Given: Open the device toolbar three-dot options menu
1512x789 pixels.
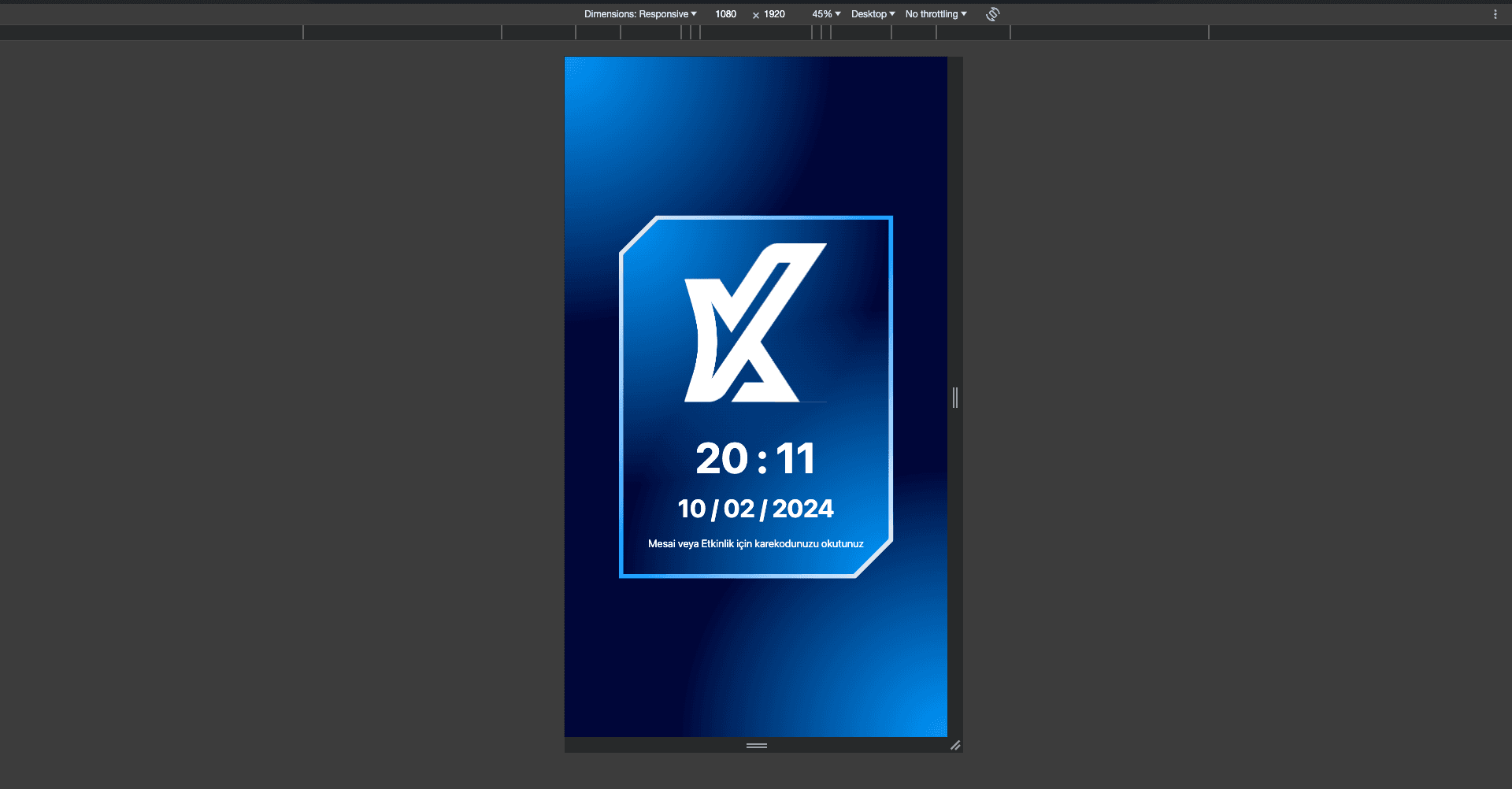Looking at the screenshot, I should 1495,14.
